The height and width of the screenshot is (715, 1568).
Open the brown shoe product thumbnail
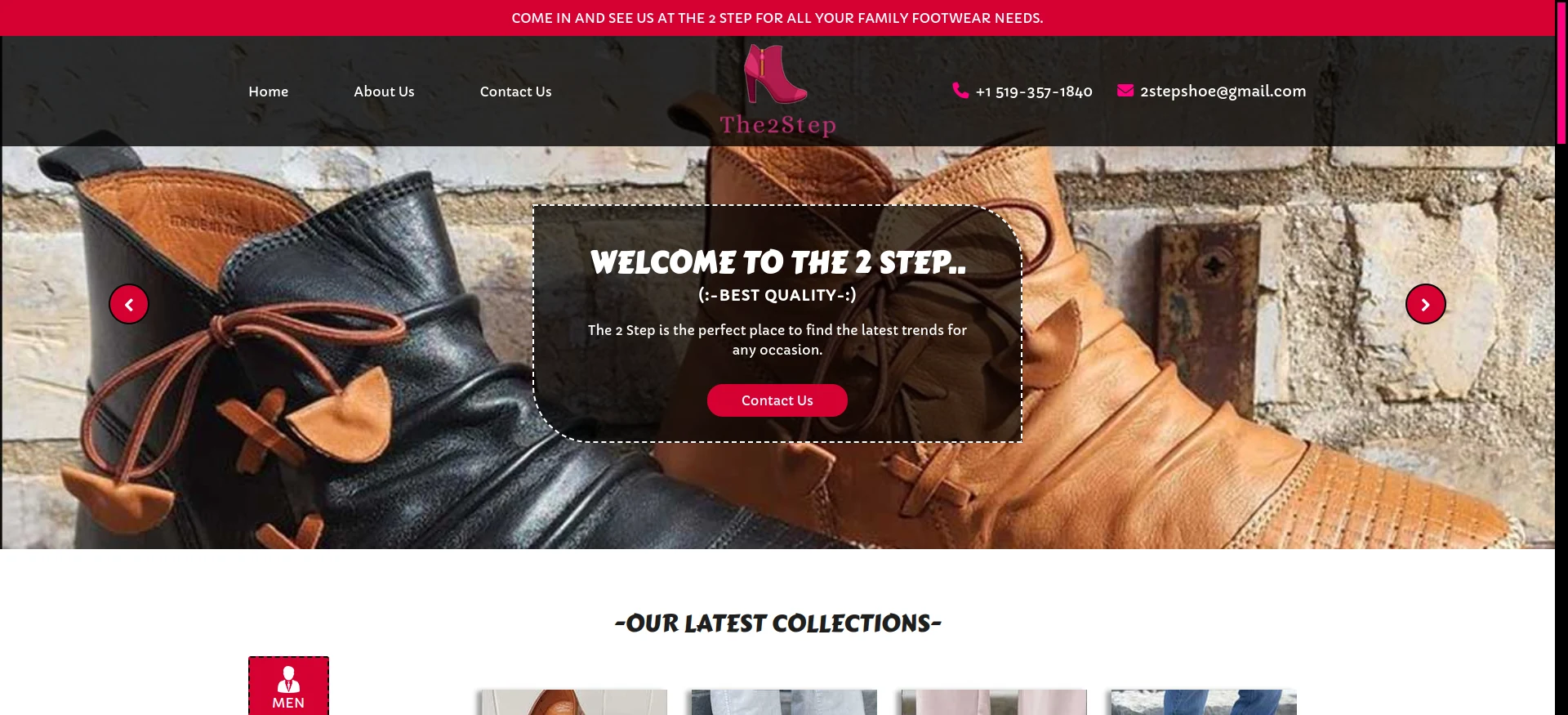(573, 702)
